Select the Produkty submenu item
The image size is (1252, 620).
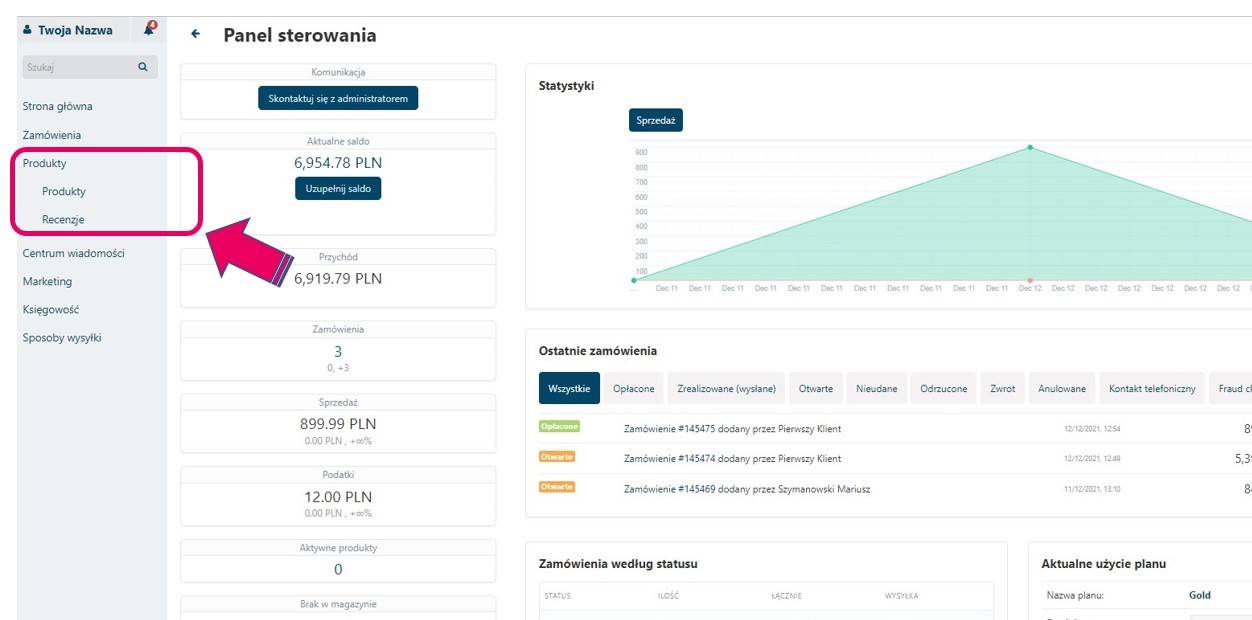64,191
